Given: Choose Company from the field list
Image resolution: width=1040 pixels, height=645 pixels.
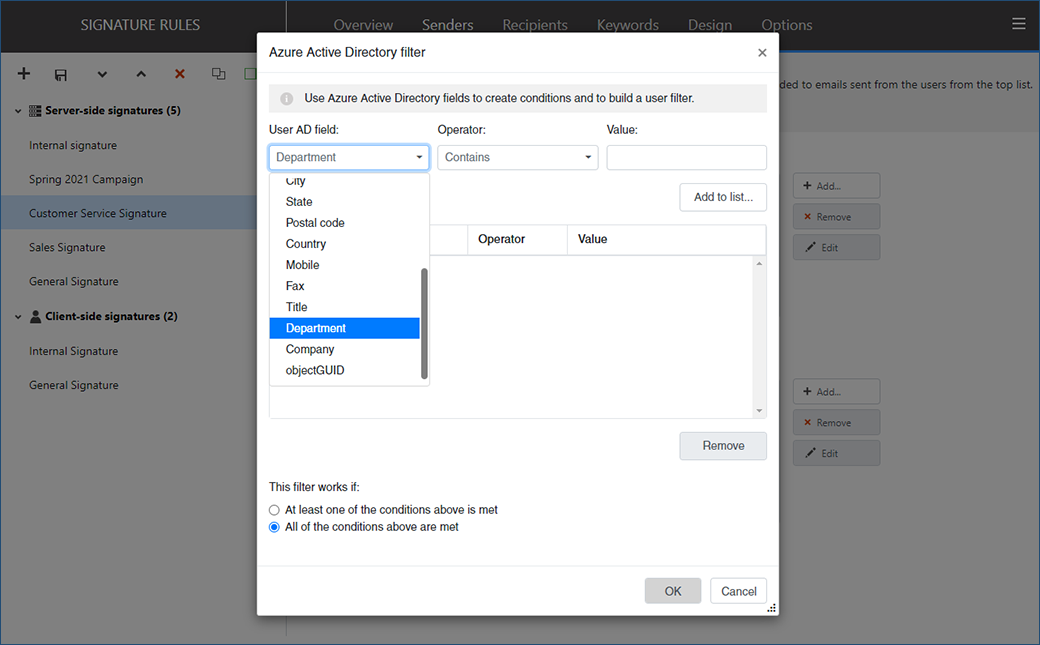Looking at the screenshot, I should tap(344, 349).
